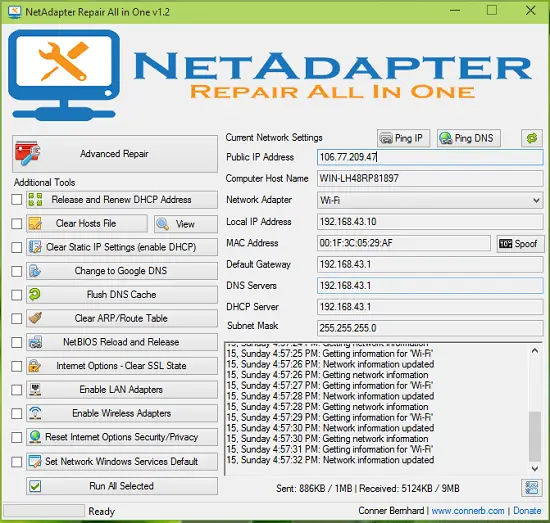
Task: Click Enable Wireless Adapters button
Action: point(122,413)
